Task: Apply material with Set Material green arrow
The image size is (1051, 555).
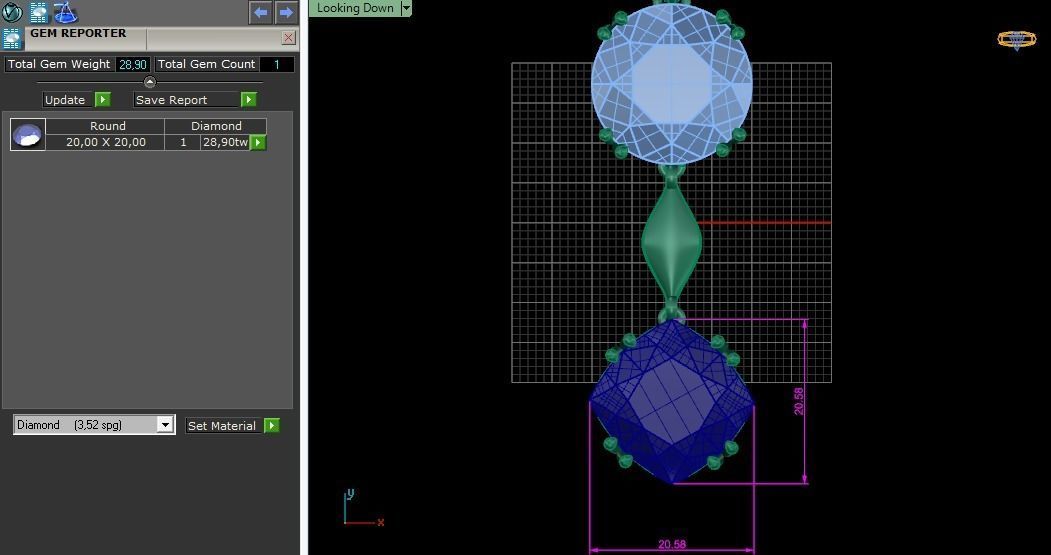Action: 271,426
